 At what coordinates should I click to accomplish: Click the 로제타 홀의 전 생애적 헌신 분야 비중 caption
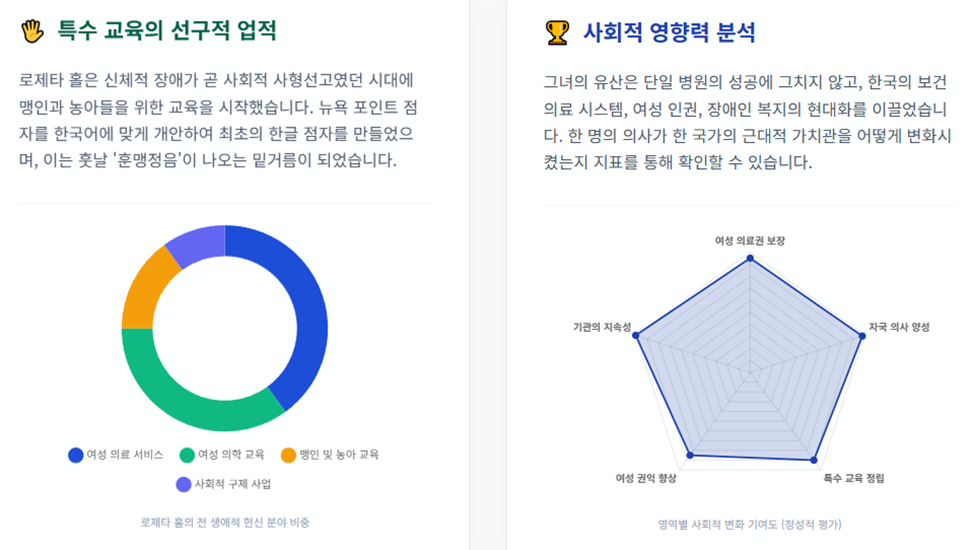[x=225, y=523]
